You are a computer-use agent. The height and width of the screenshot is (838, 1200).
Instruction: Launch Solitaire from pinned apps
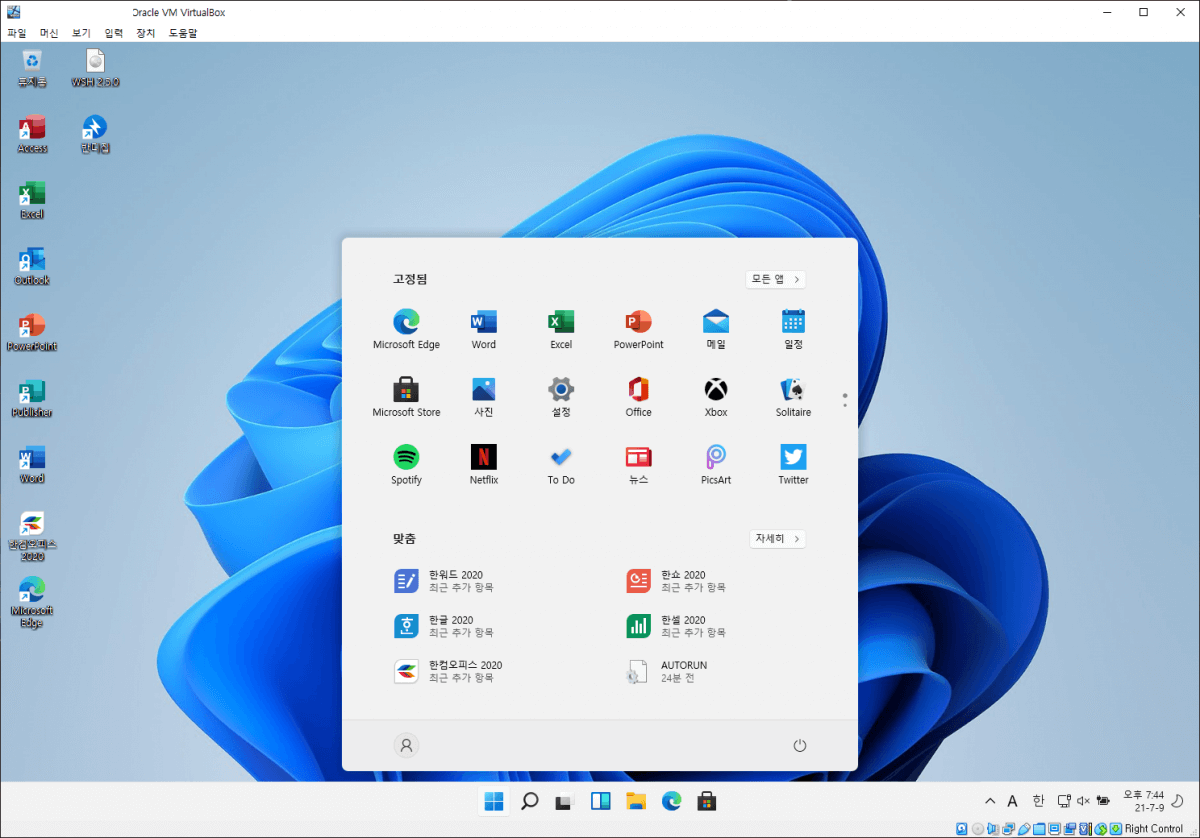pos(793,398)
